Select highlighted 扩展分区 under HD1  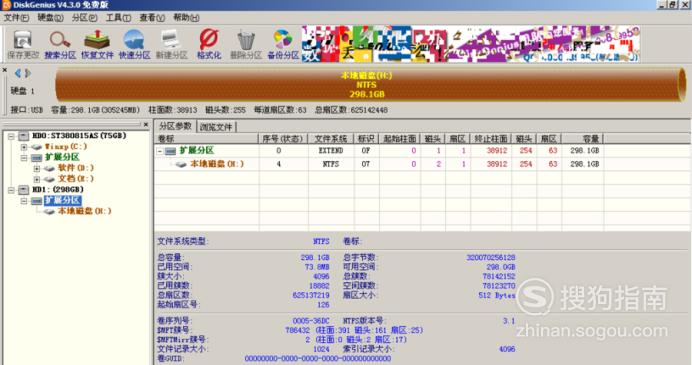pyautogui.click(x=62, y=200)
